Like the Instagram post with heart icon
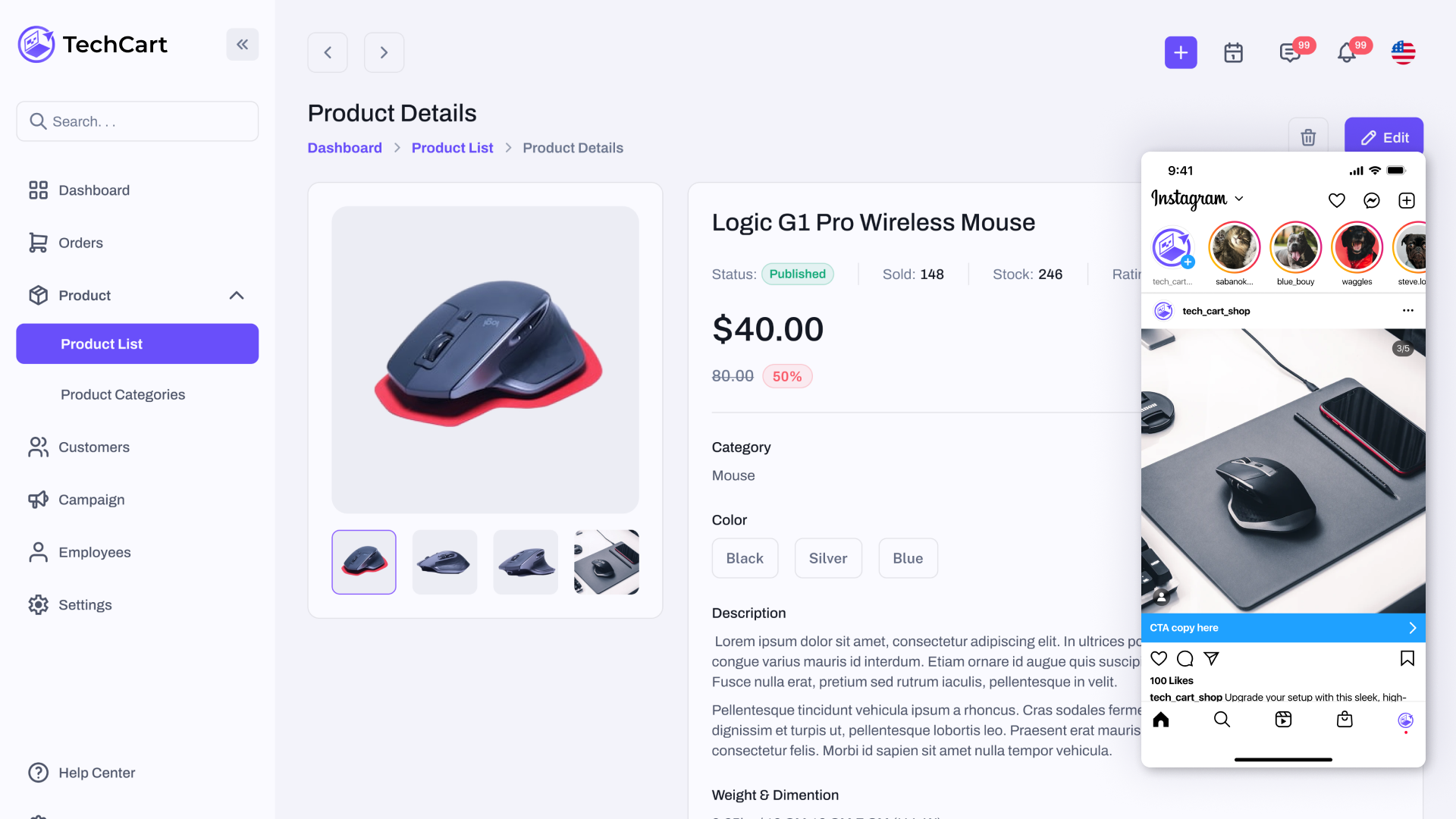The height and width of the screenshot is (819, 1456). click(x=1159, y=658)
